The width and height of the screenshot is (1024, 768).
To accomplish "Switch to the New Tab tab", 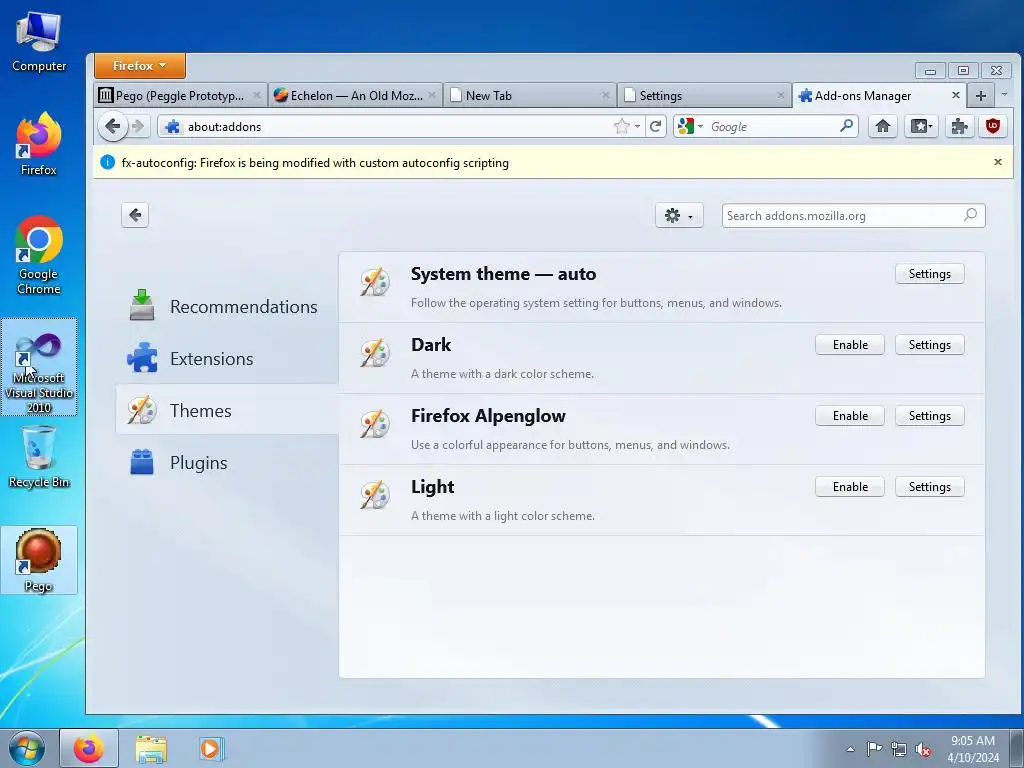I will tap(530, 95).
